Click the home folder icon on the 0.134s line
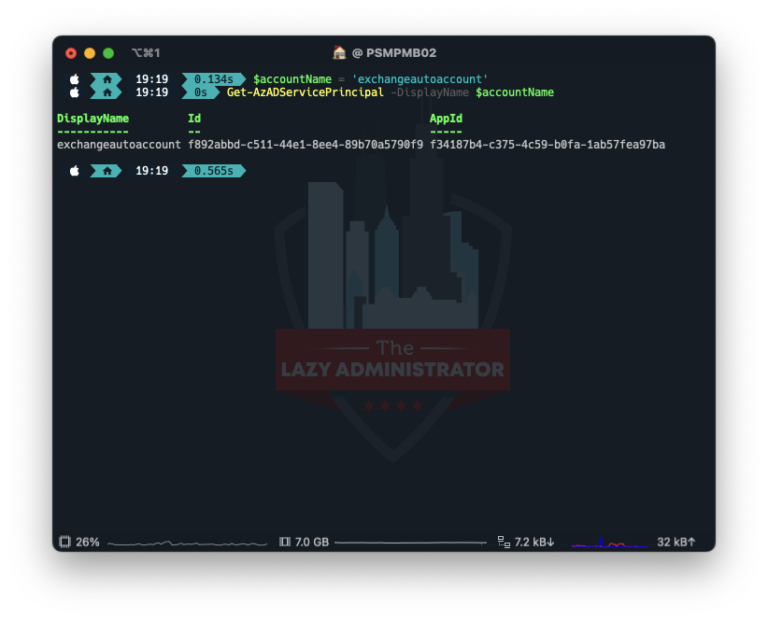 tap(107, 79)
